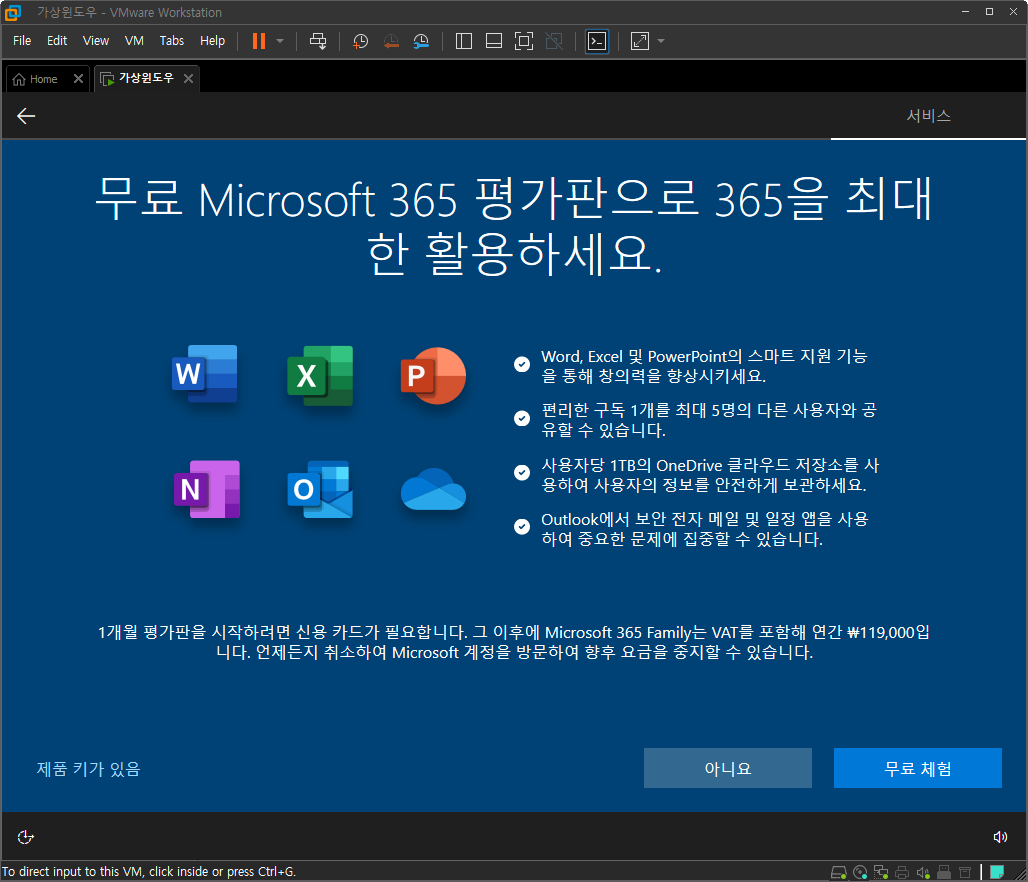This screenshot has width=1028, height=882.
Task: Expand the stretch options dropdown arrow
Action: (x=661, y=41)
